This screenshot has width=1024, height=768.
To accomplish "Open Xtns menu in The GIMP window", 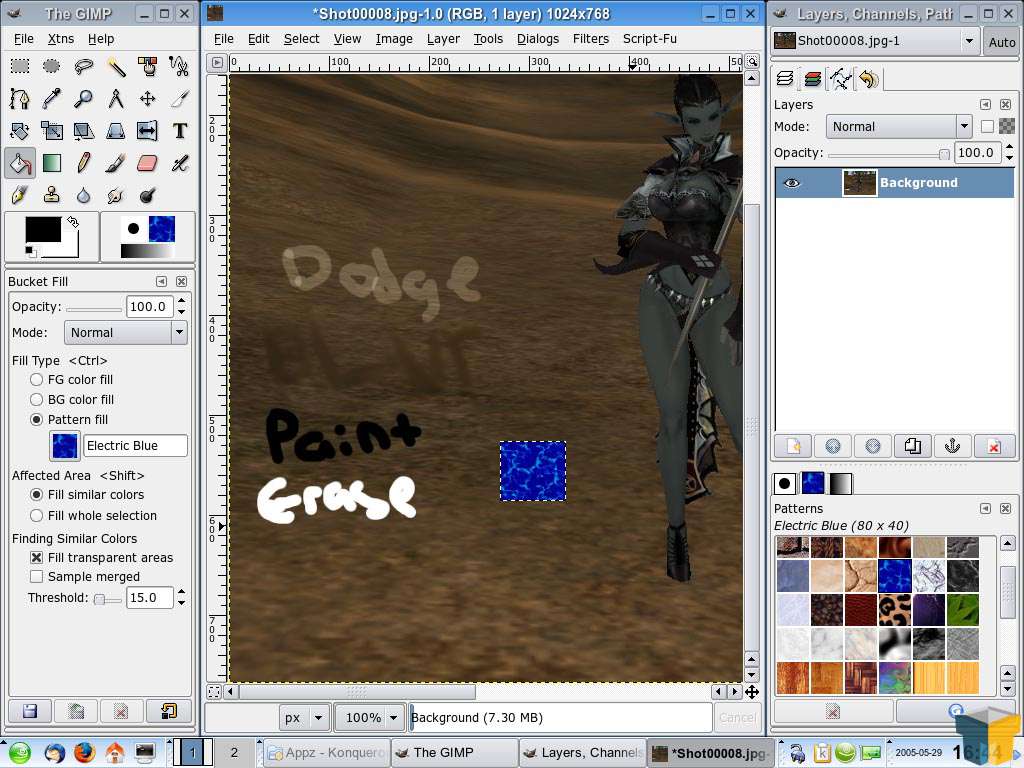I will 61,39.
